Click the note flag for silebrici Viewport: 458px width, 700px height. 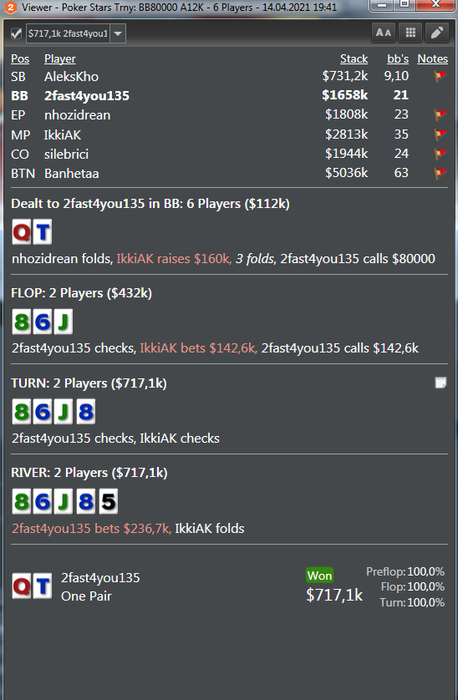click(440, 154)
